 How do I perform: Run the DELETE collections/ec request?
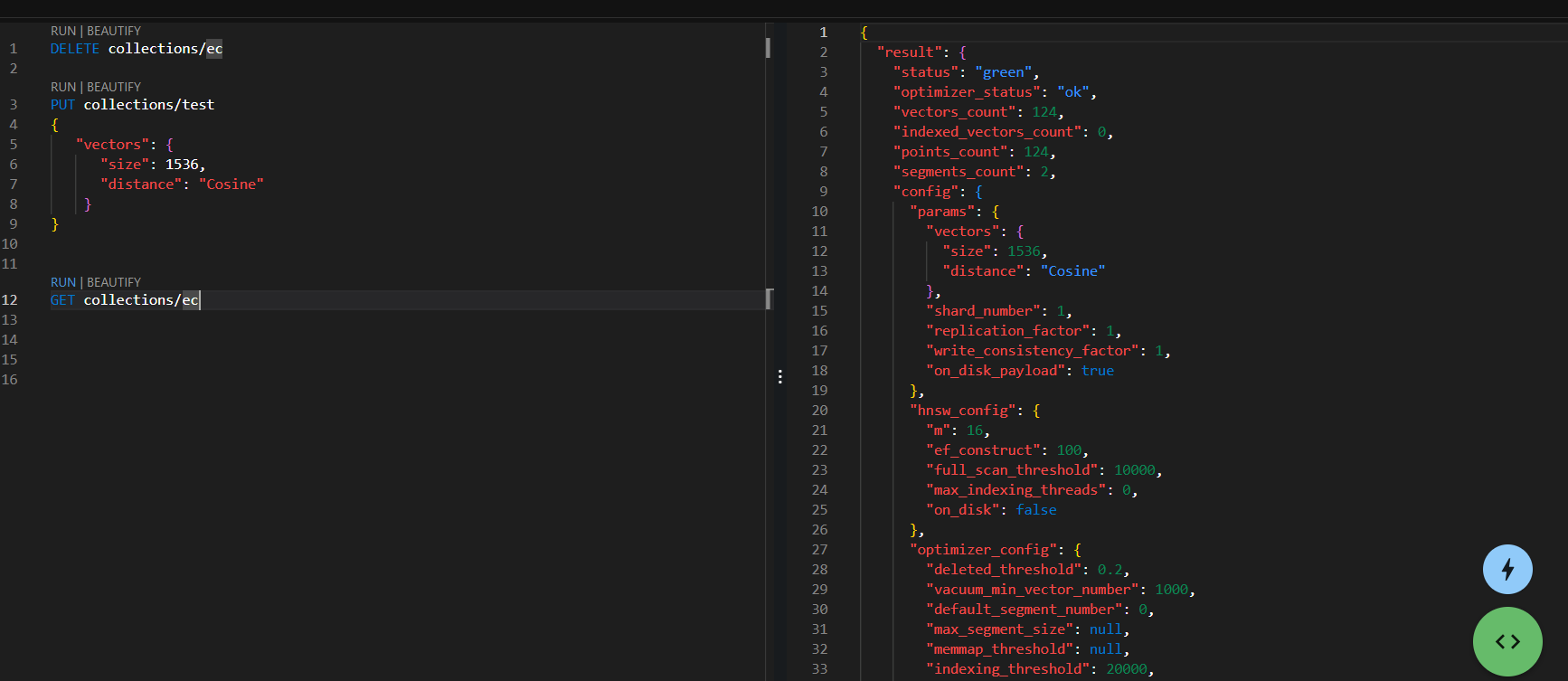coord(62,31)
